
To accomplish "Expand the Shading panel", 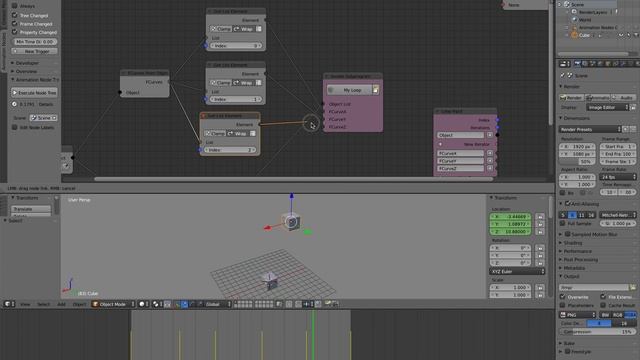I will [573, 243].
